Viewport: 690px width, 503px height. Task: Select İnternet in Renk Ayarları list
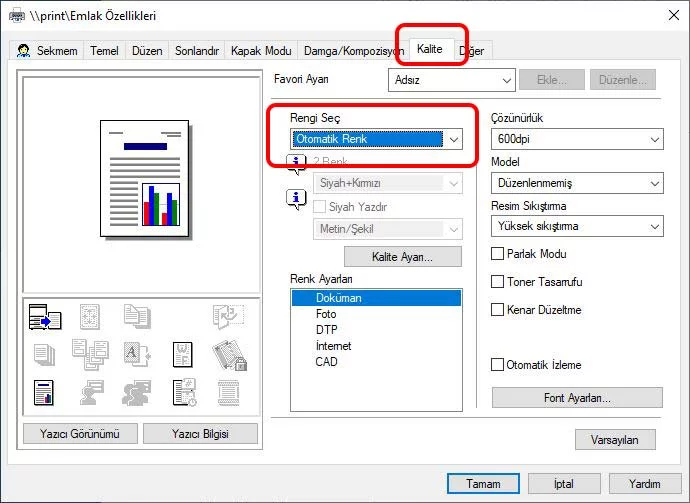376,346
